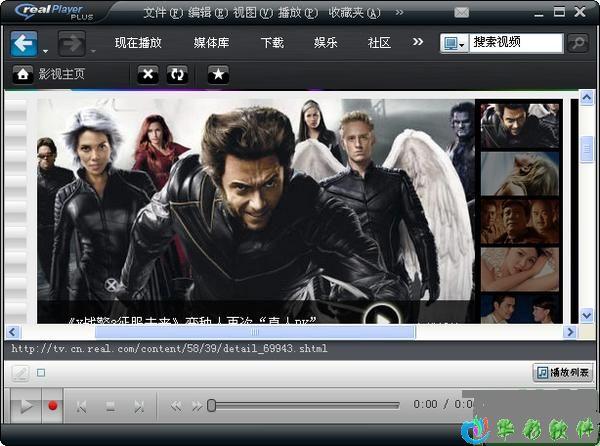This screenshot has width=600, height=446.
Task: Select the thumbnail with three men
Action: pyautogui.click(x=519, y=221)
